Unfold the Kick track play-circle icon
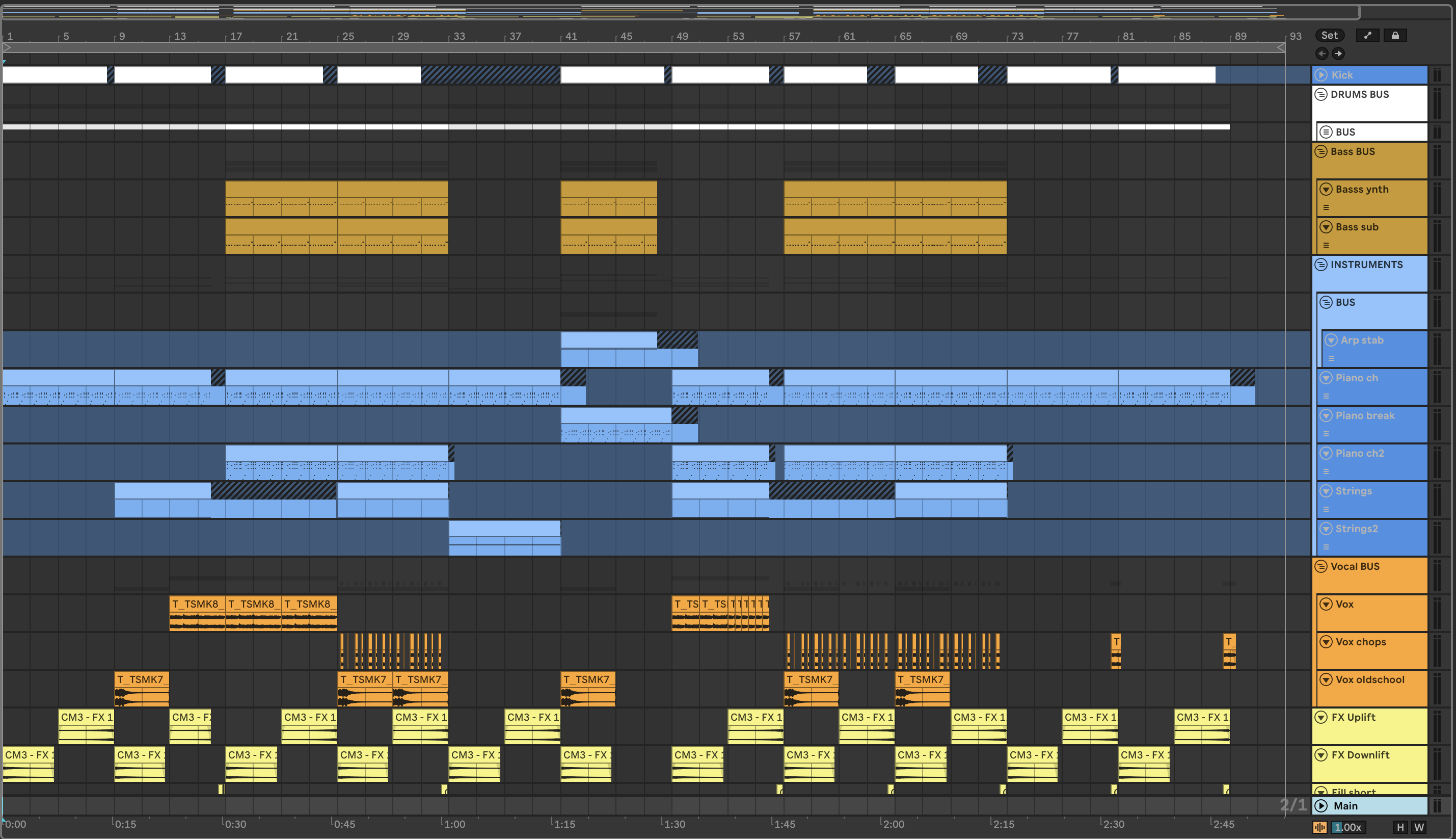The image size is (1456, 839). 1322,75
